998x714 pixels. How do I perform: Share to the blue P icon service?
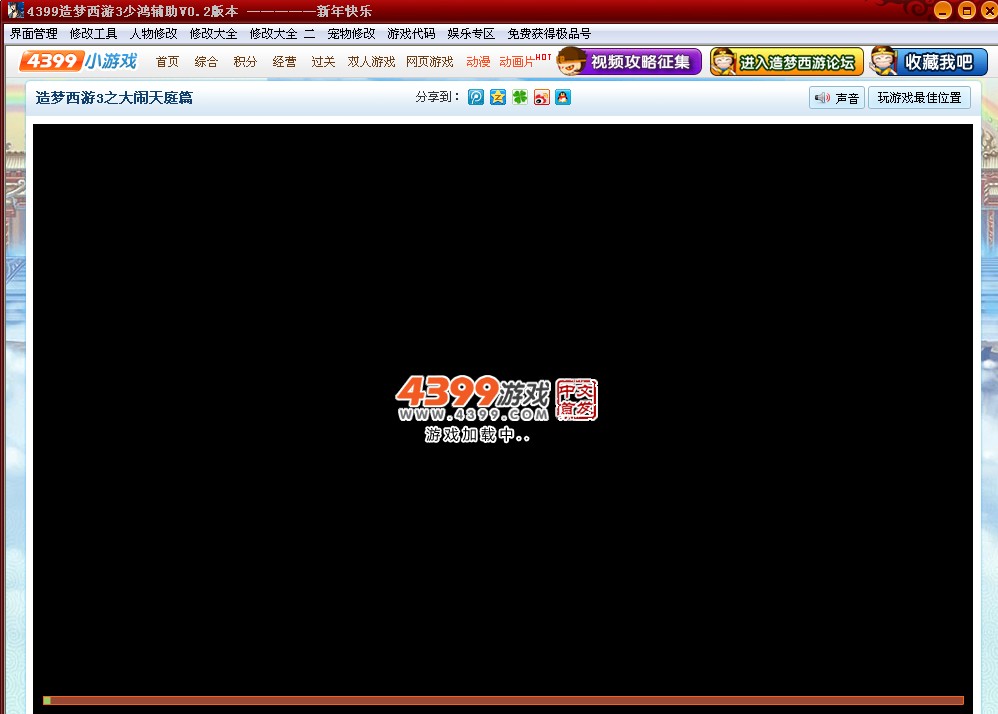pyautogui.click(x=476, y=97)
